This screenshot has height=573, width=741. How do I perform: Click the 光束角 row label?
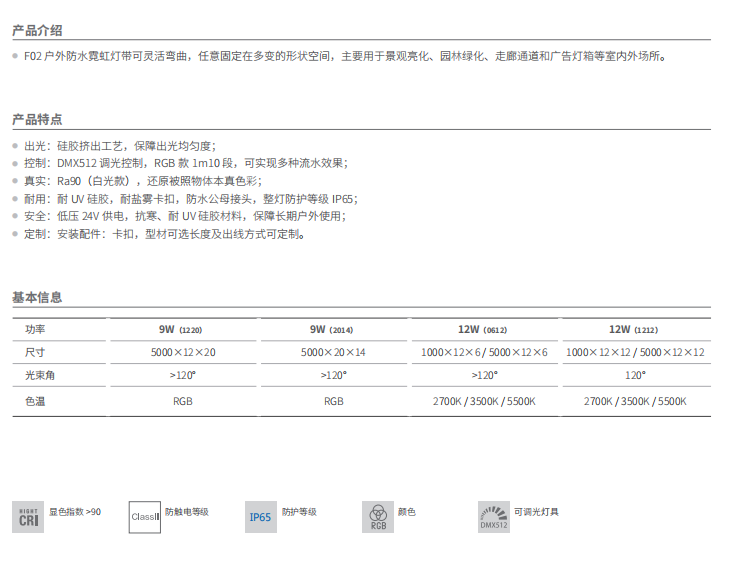[40, 375]
